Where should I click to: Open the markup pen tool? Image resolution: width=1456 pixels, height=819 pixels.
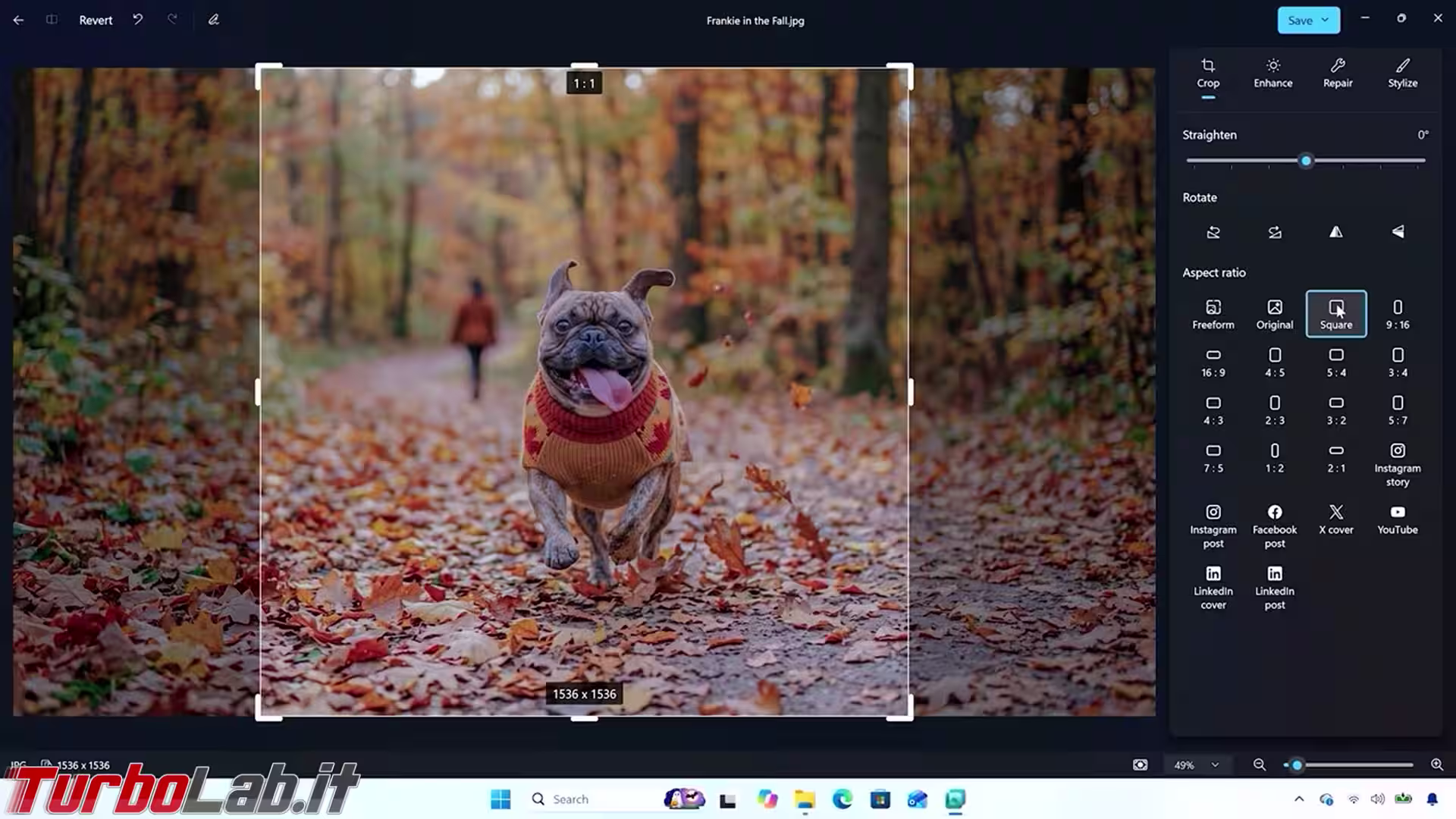214,20
